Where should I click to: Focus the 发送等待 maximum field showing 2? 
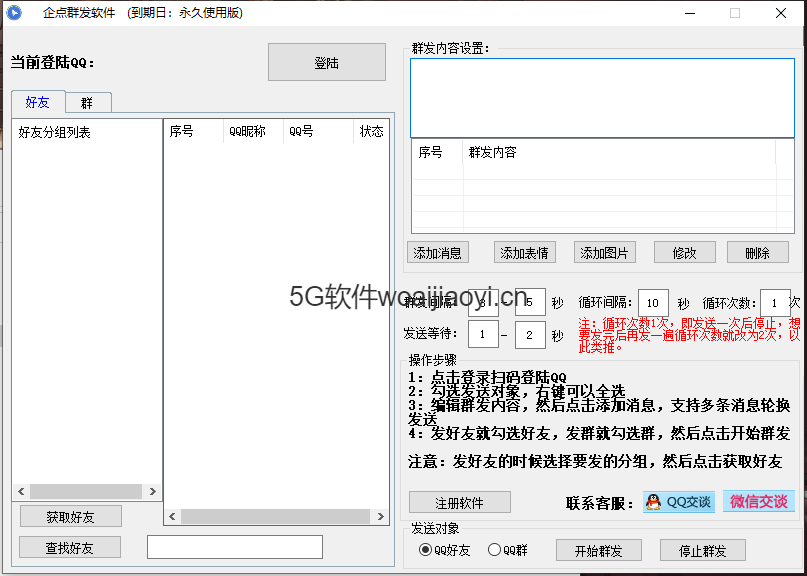[530, 335]
